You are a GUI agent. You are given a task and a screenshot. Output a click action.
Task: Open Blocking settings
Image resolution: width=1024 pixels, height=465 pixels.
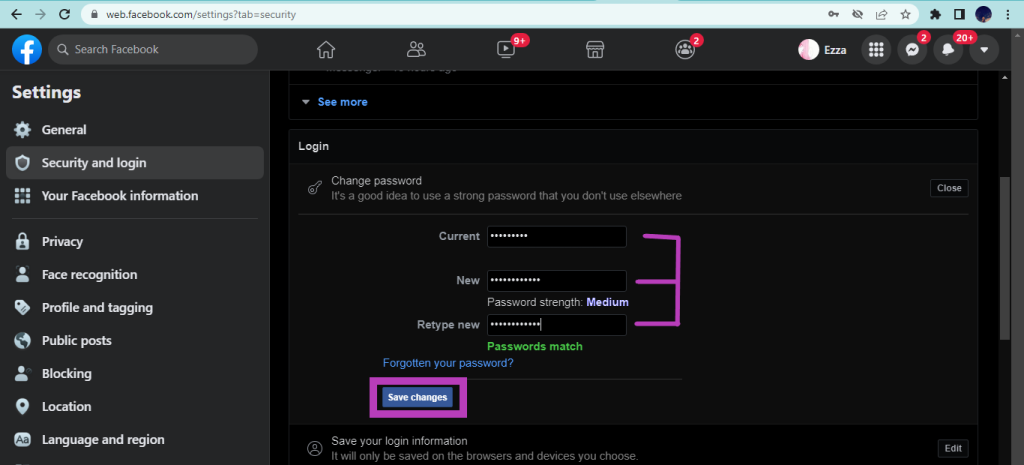135,374
